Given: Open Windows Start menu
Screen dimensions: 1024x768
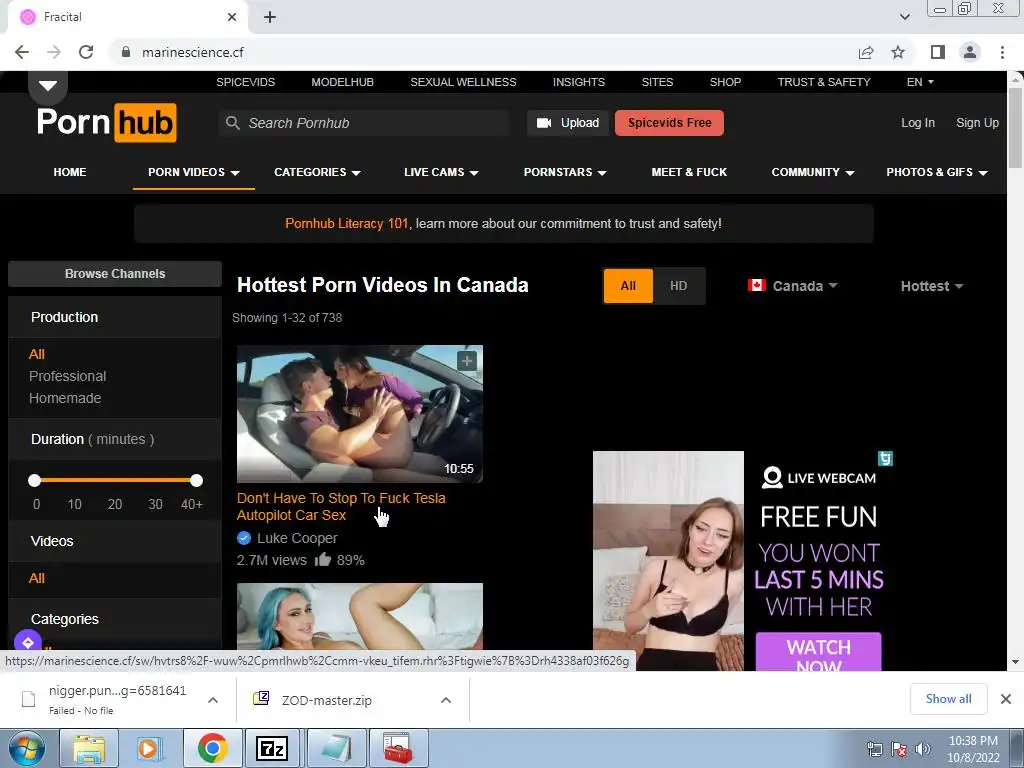Looking at the screenshot, I should [27, 748].
